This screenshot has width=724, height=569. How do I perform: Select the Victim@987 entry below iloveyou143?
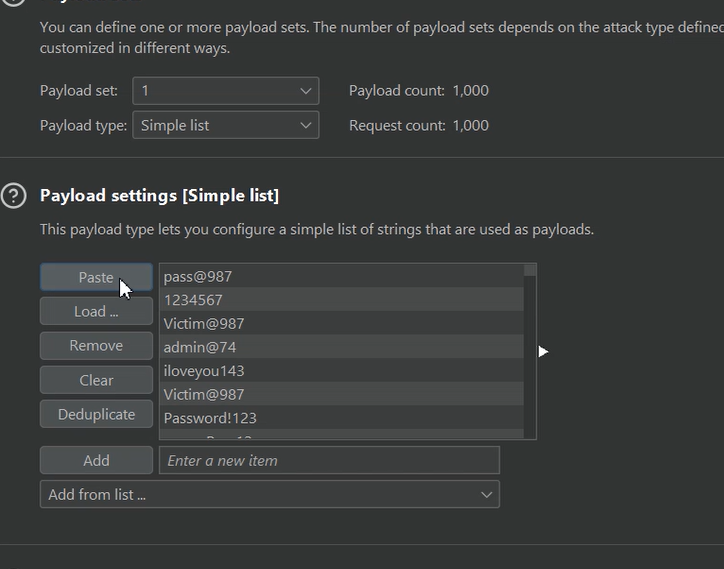(340, 395)
